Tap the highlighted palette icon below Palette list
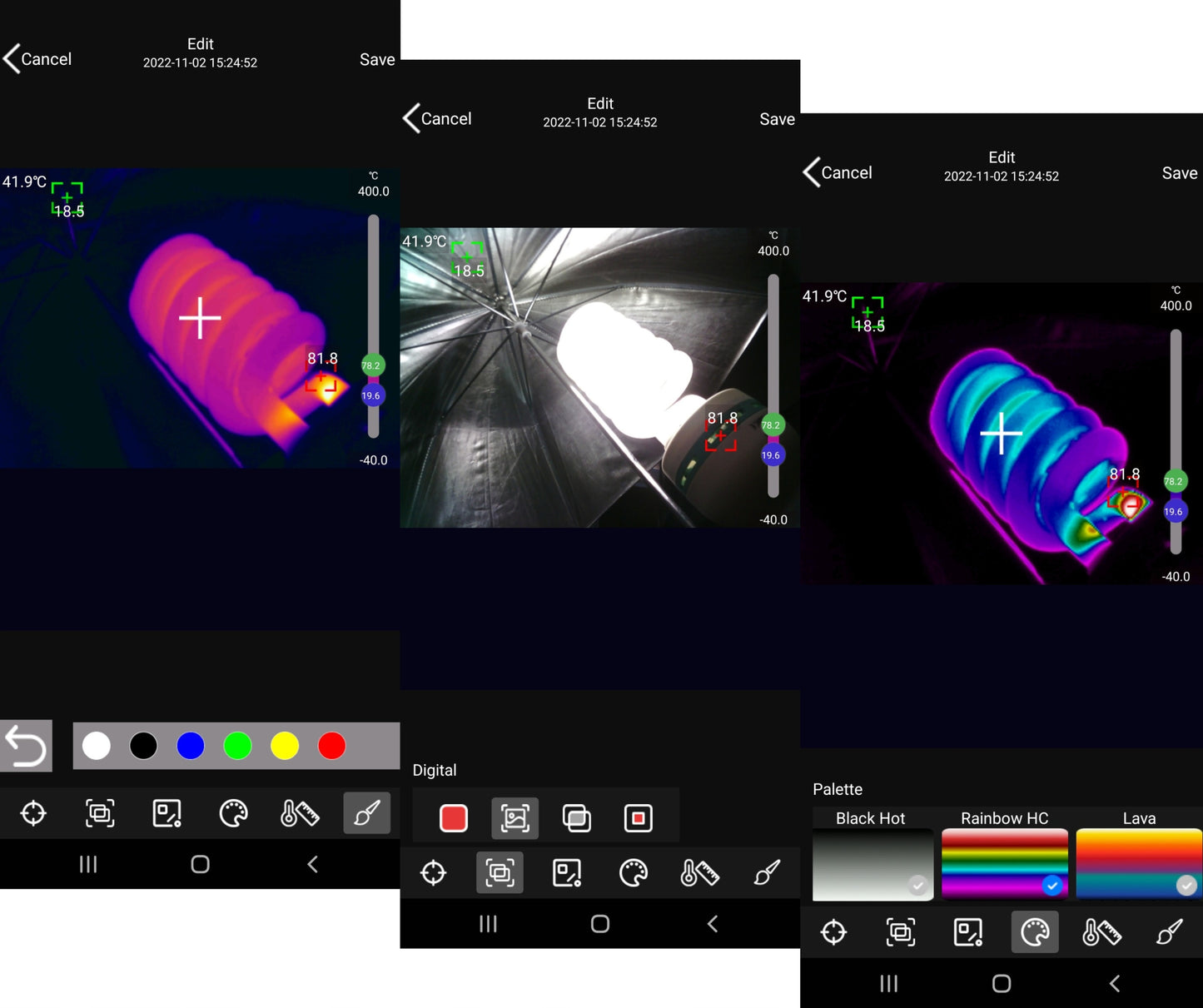The height and width of the screenshot is (1008, 1203). (x=1034, y=932)
